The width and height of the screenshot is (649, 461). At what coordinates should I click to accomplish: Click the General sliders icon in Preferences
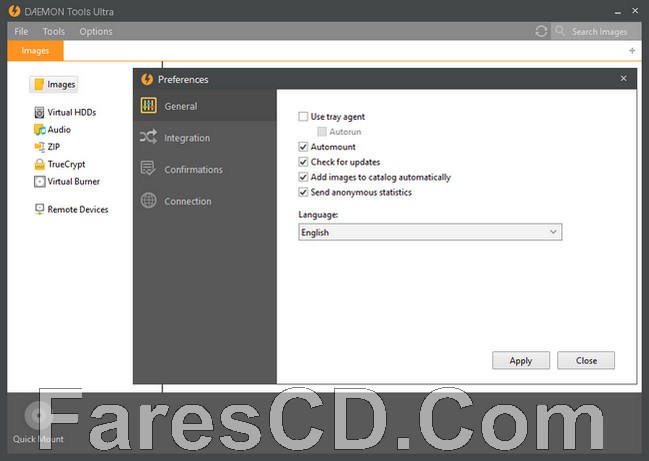[x=149, y=106]
